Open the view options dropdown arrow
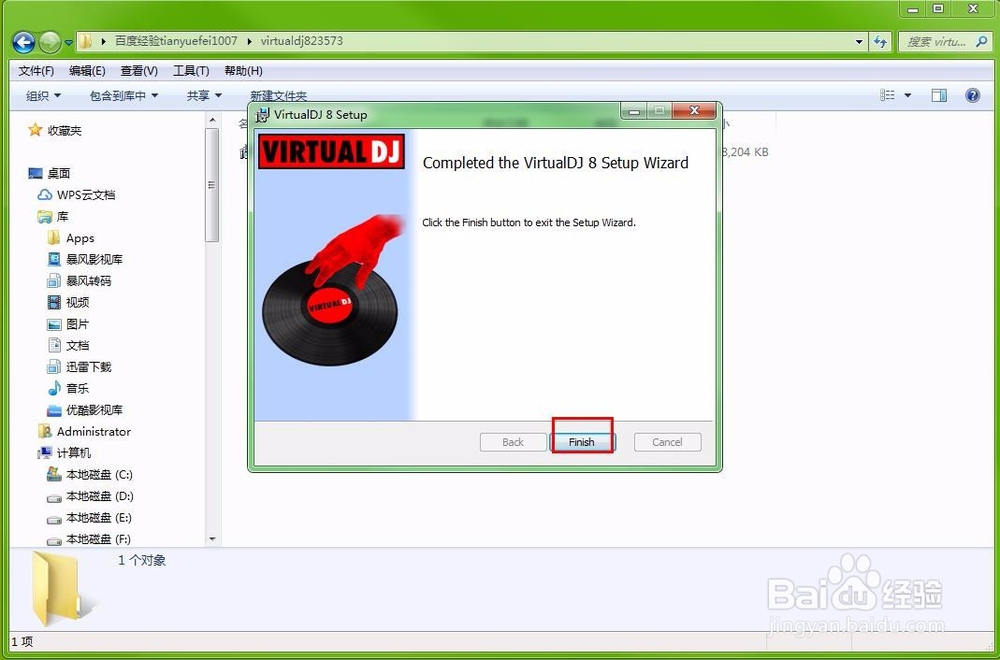 [908, 95]
